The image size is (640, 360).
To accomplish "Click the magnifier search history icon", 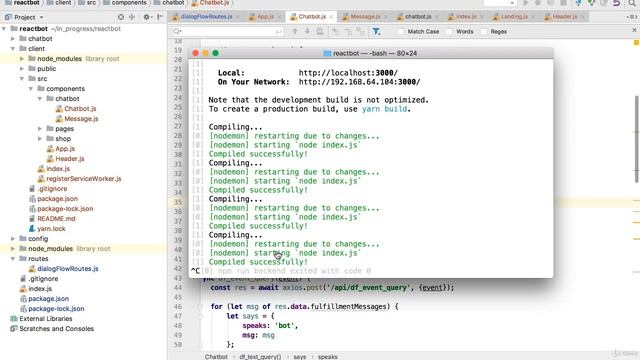I will click(x=177, y=31).
